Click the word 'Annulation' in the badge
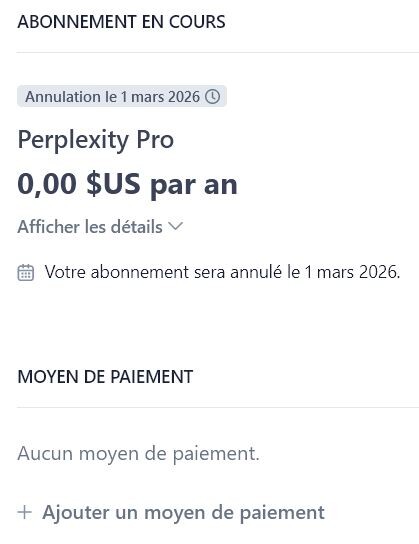This screenshot has height=544, width=419. (x=63, y=96)
